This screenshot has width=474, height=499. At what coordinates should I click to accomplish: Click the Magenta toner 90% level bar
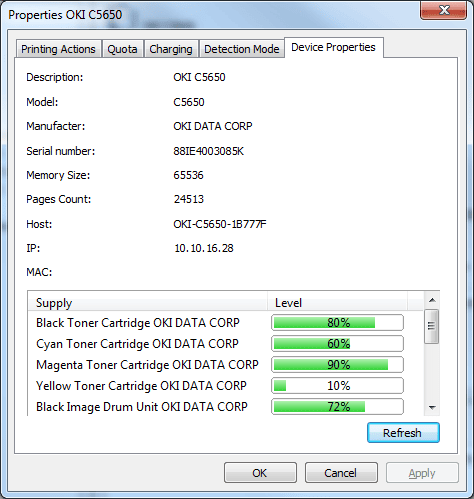coord(337,364)
